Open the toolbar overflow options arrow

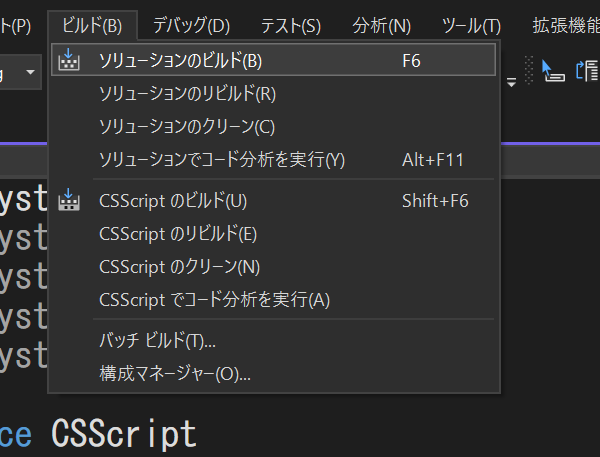(x=512, y=82)
